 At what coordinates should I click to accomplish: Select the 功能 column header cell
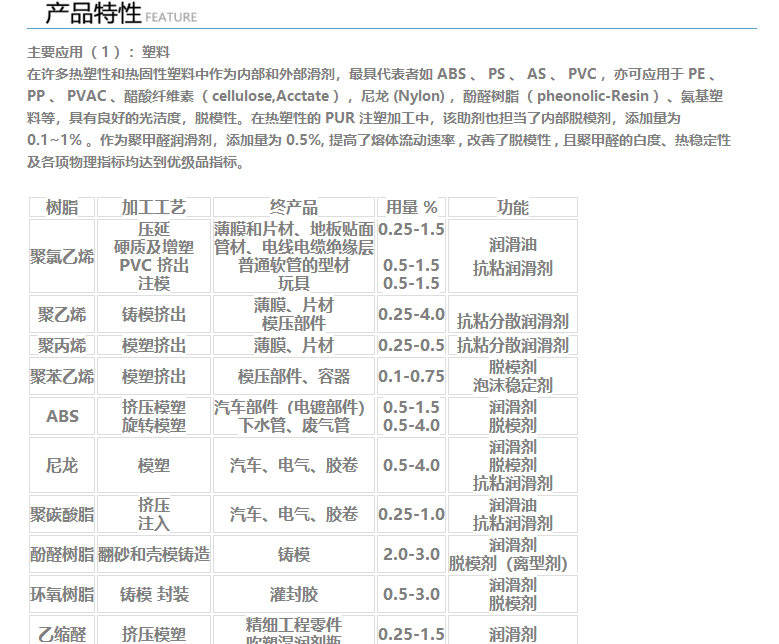[x=513, y=207]
